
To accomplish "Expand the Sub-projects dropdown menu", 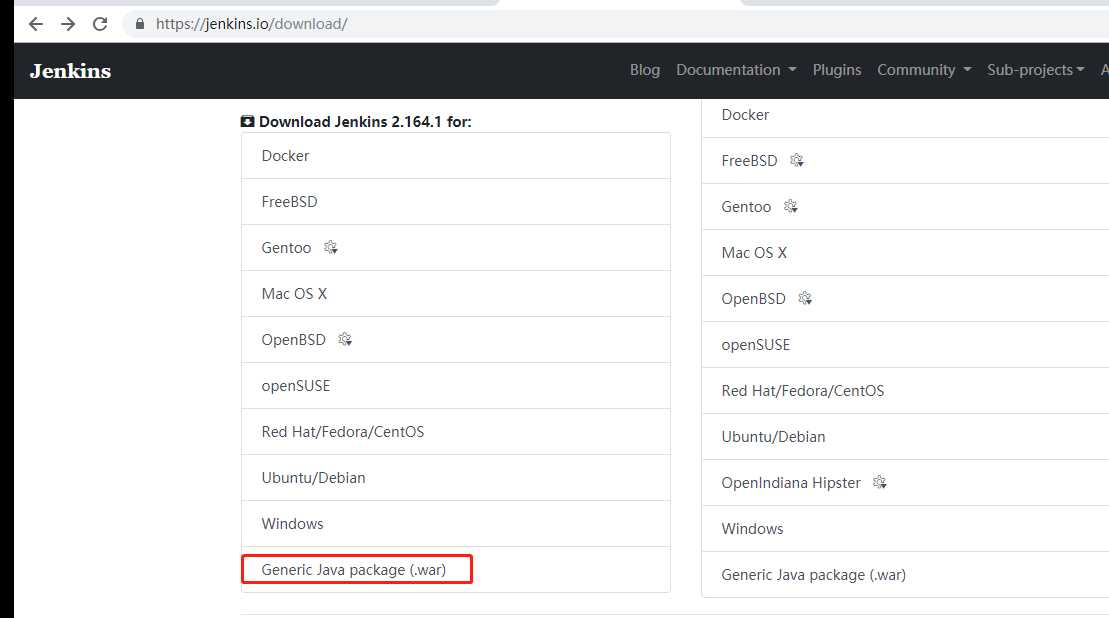I will (x=1035, y=70).
